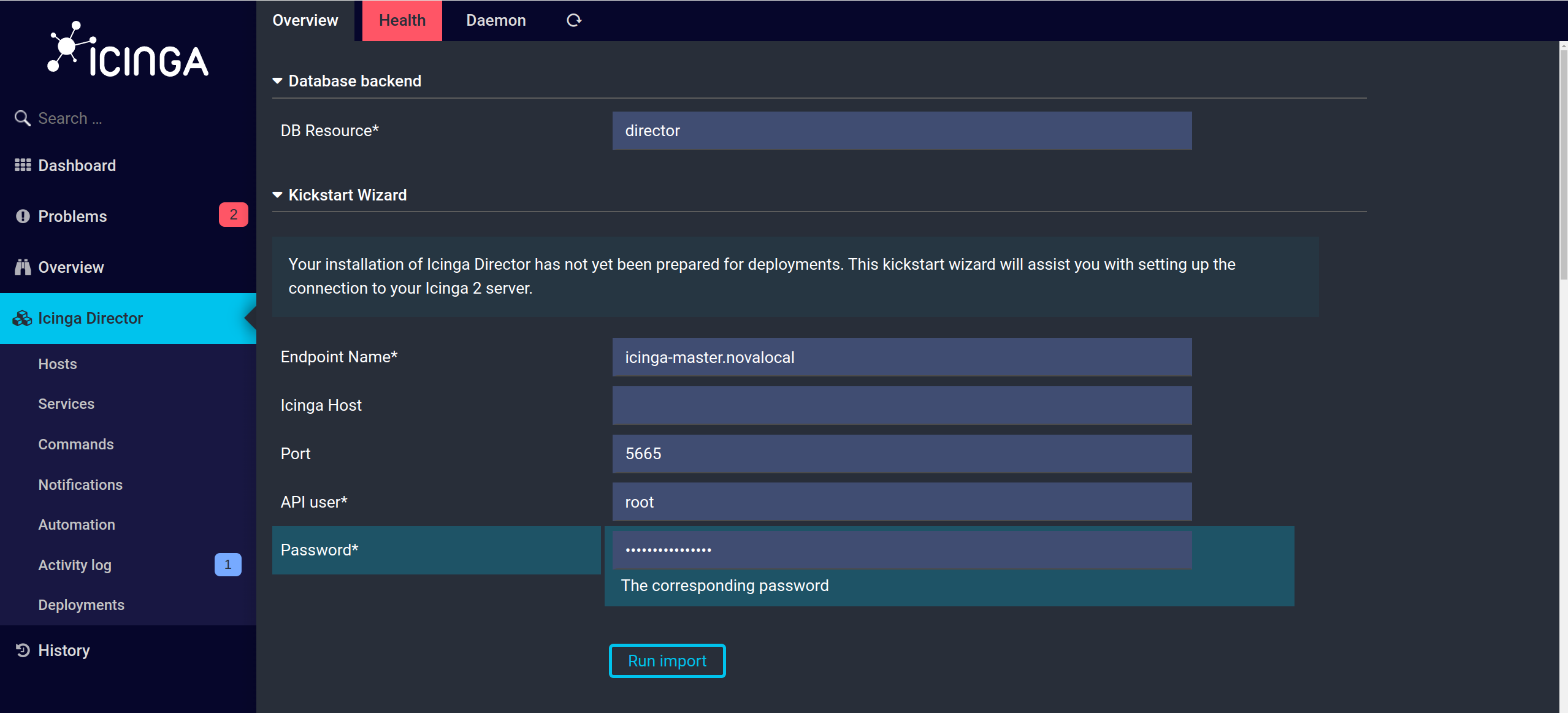Click the empty Icinga Host field

(x=902, y=405)
